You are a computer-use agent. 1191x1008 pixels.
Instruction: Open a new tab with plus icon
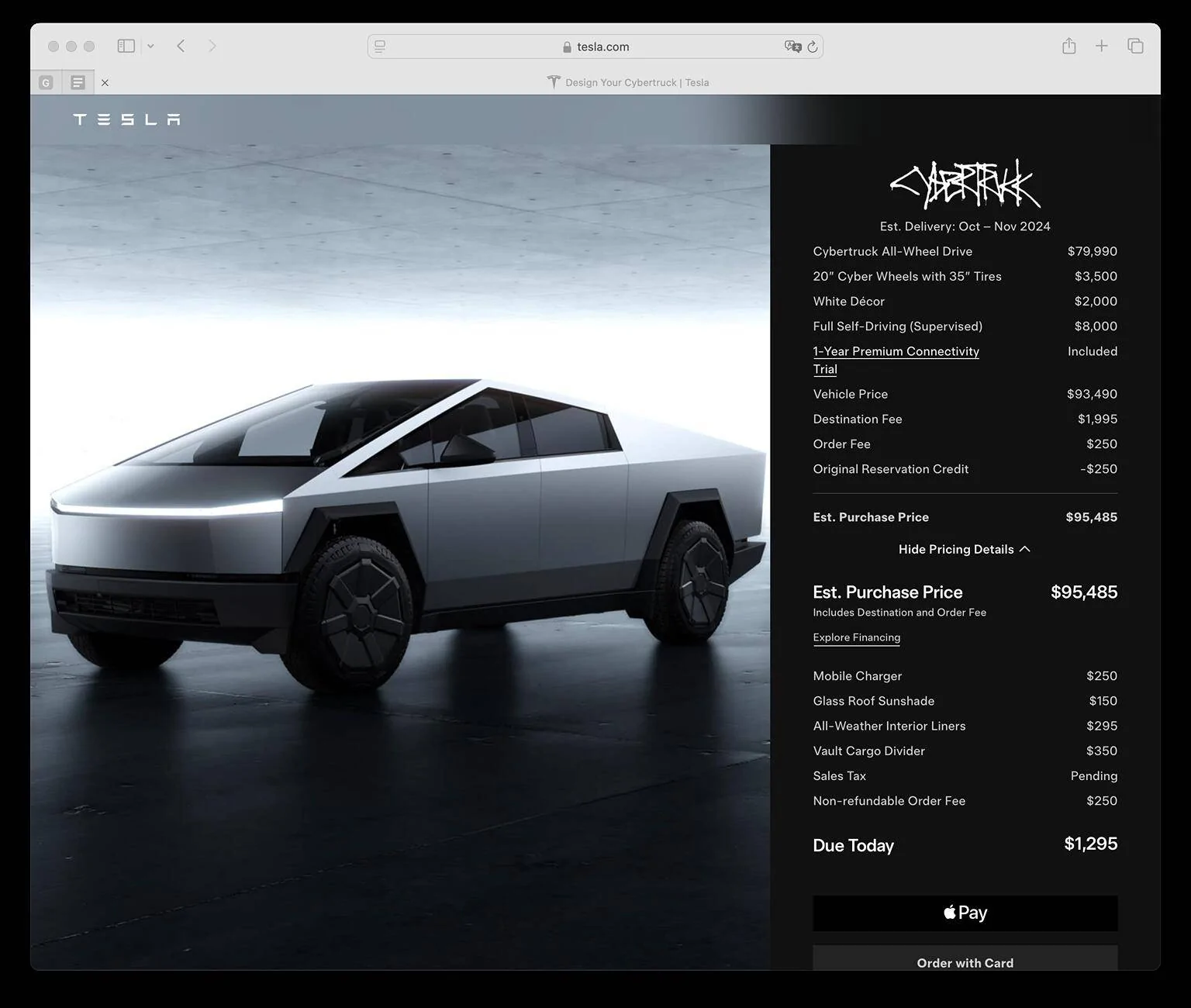point(1101,46)
